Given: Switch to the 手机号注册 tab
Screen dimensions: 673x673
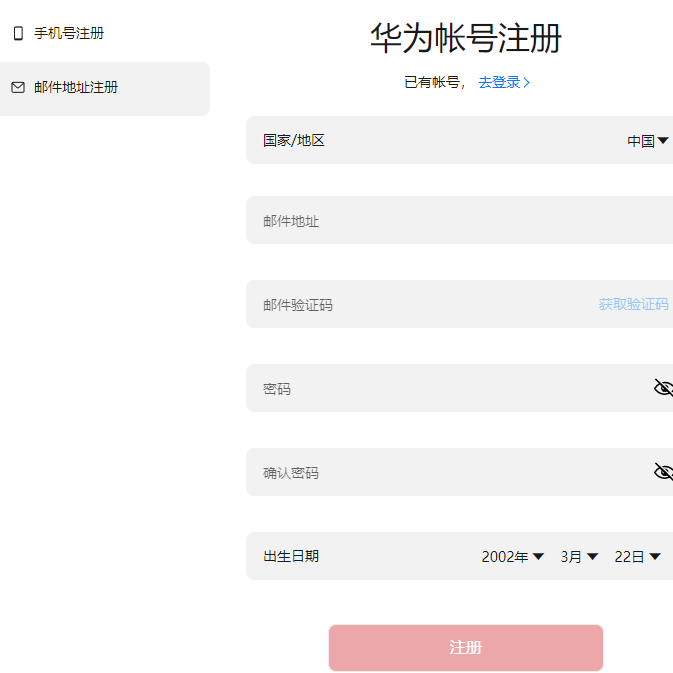Looking at the screenshot, I should (x=68, y=34).
